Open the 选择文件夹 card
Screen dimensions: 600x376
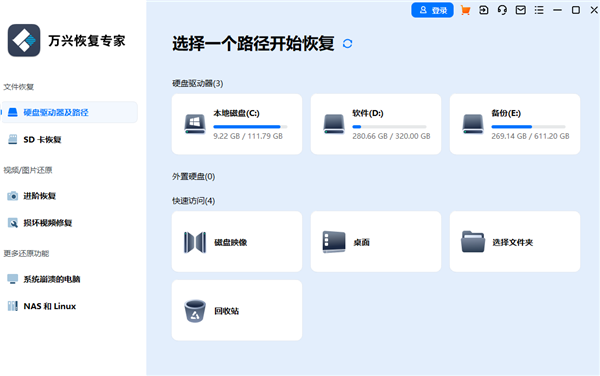tap(515, 241)
